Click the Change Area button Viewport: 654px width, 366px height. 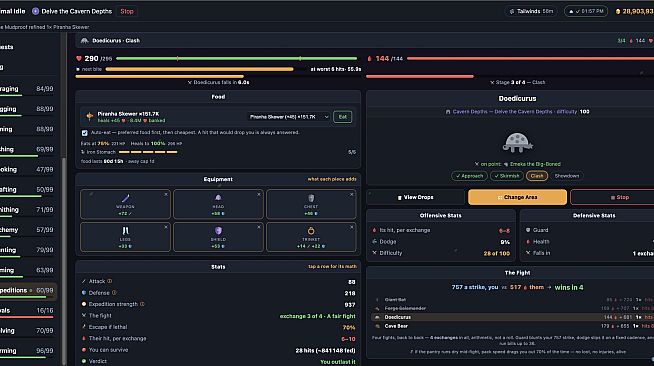click(x=517, y=197)
